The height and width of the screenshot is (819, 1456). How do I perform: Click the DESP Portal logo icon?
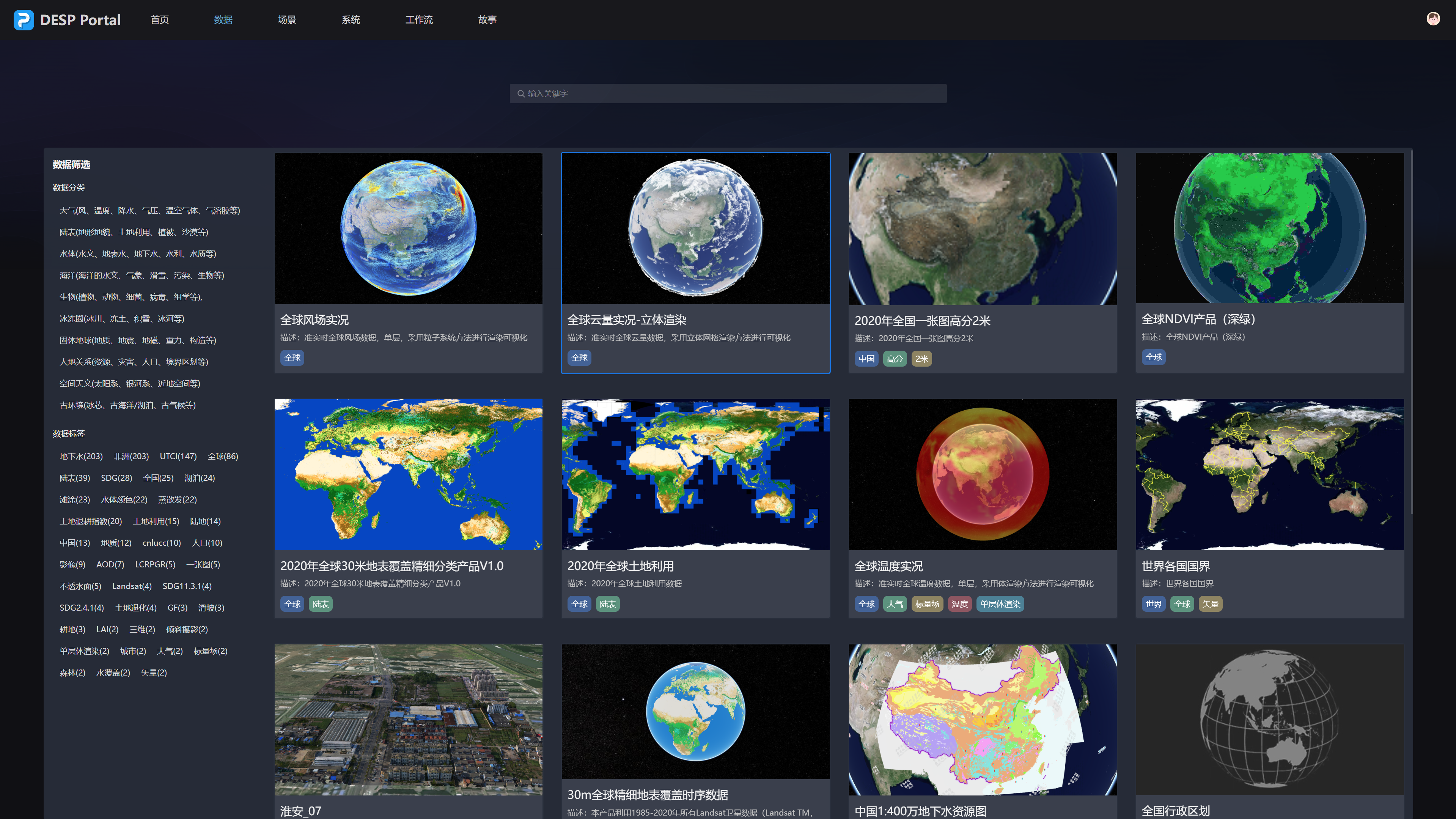pos(24,20)
